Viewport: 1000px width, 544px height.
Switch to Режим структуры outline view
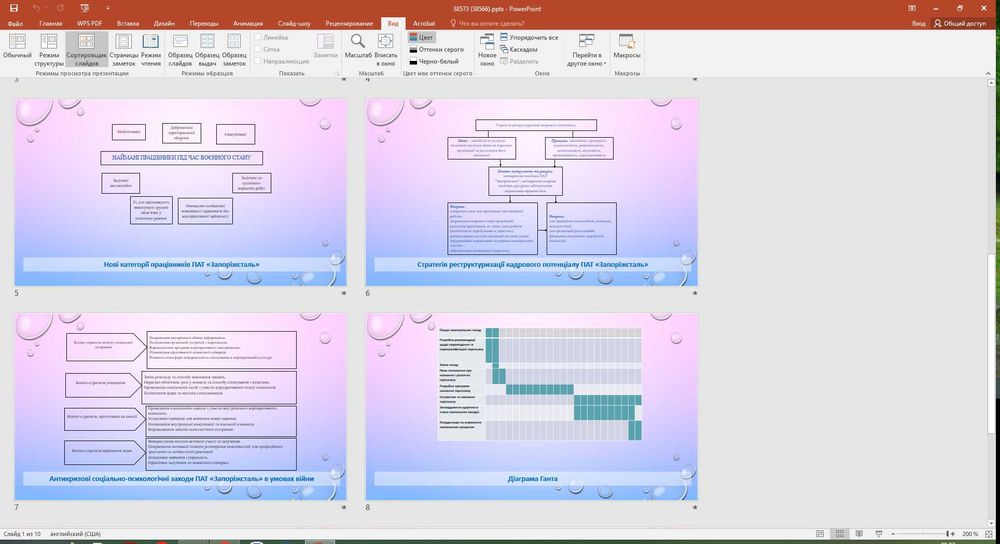pos(49,49)
